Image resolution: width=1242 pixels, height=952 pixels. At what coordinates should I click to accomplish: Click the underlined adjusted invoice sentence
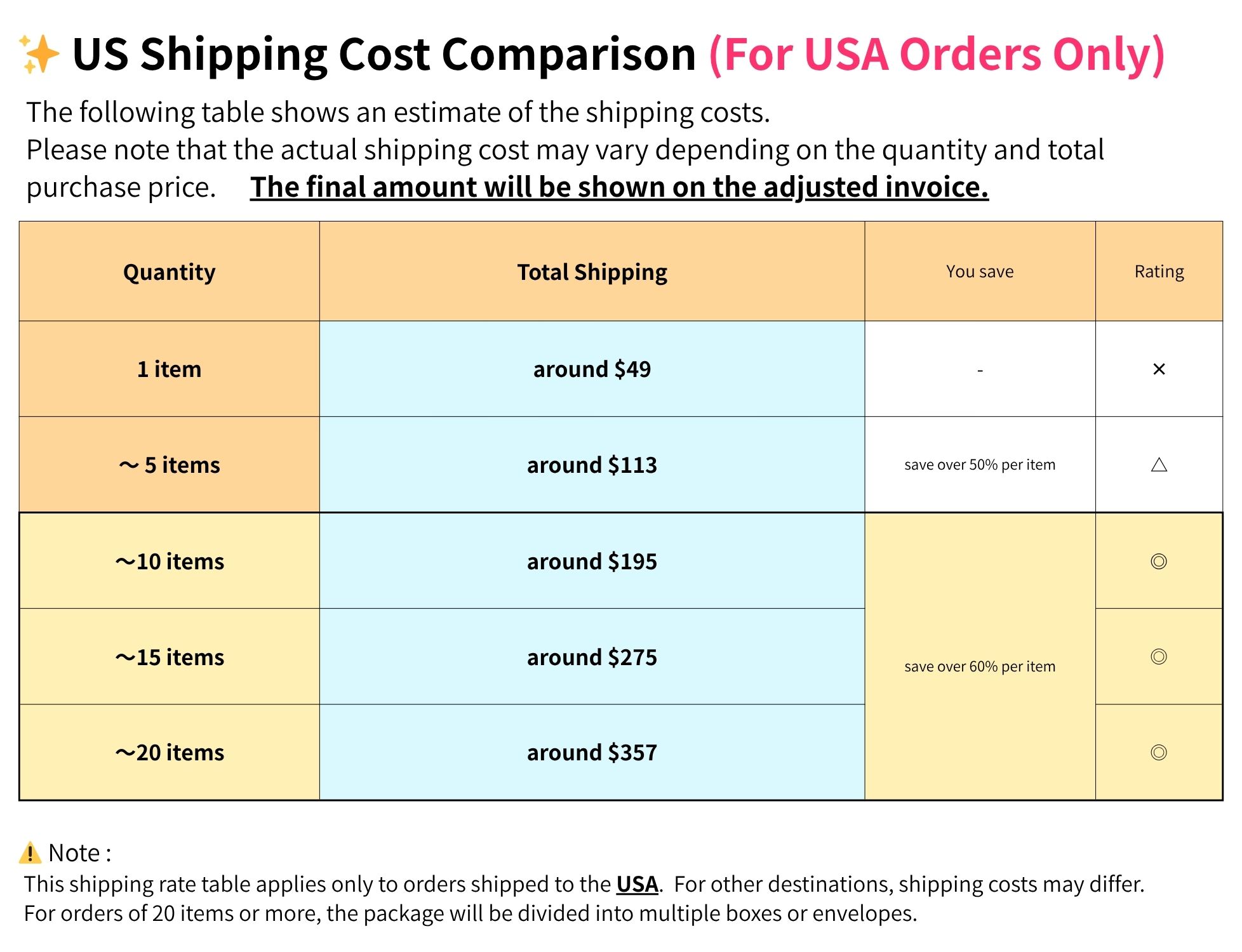click(619, 187)
